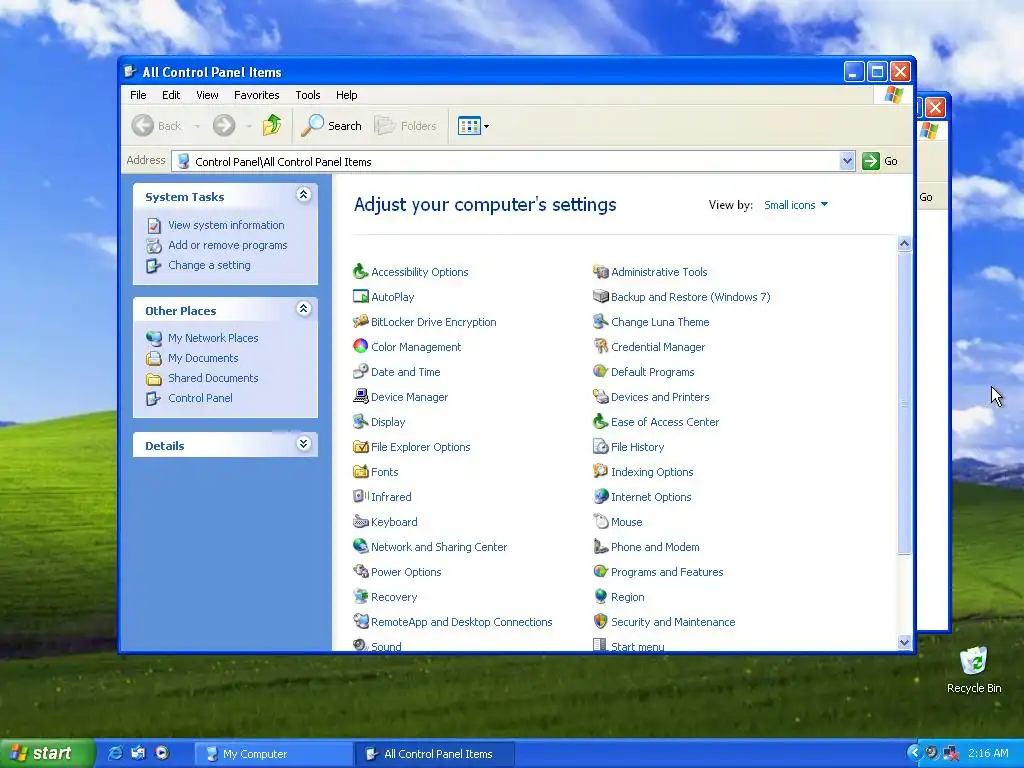Open the Accessibility Options icon
The width and height of the screenshot is (1024, 768).
click(x=360, y=272)
